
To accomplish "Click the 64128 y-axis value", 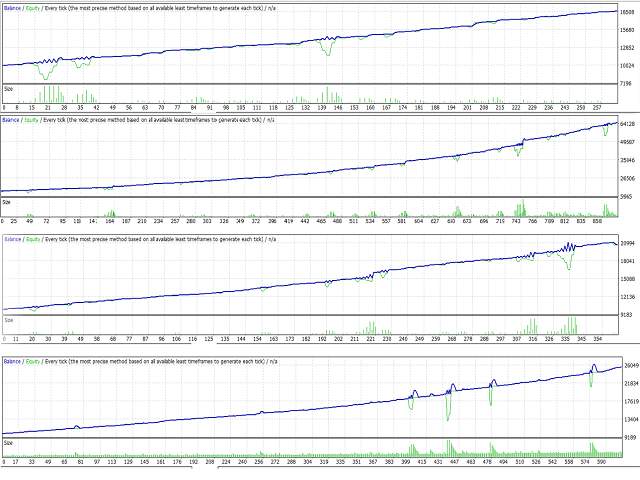I will (627, 124).
